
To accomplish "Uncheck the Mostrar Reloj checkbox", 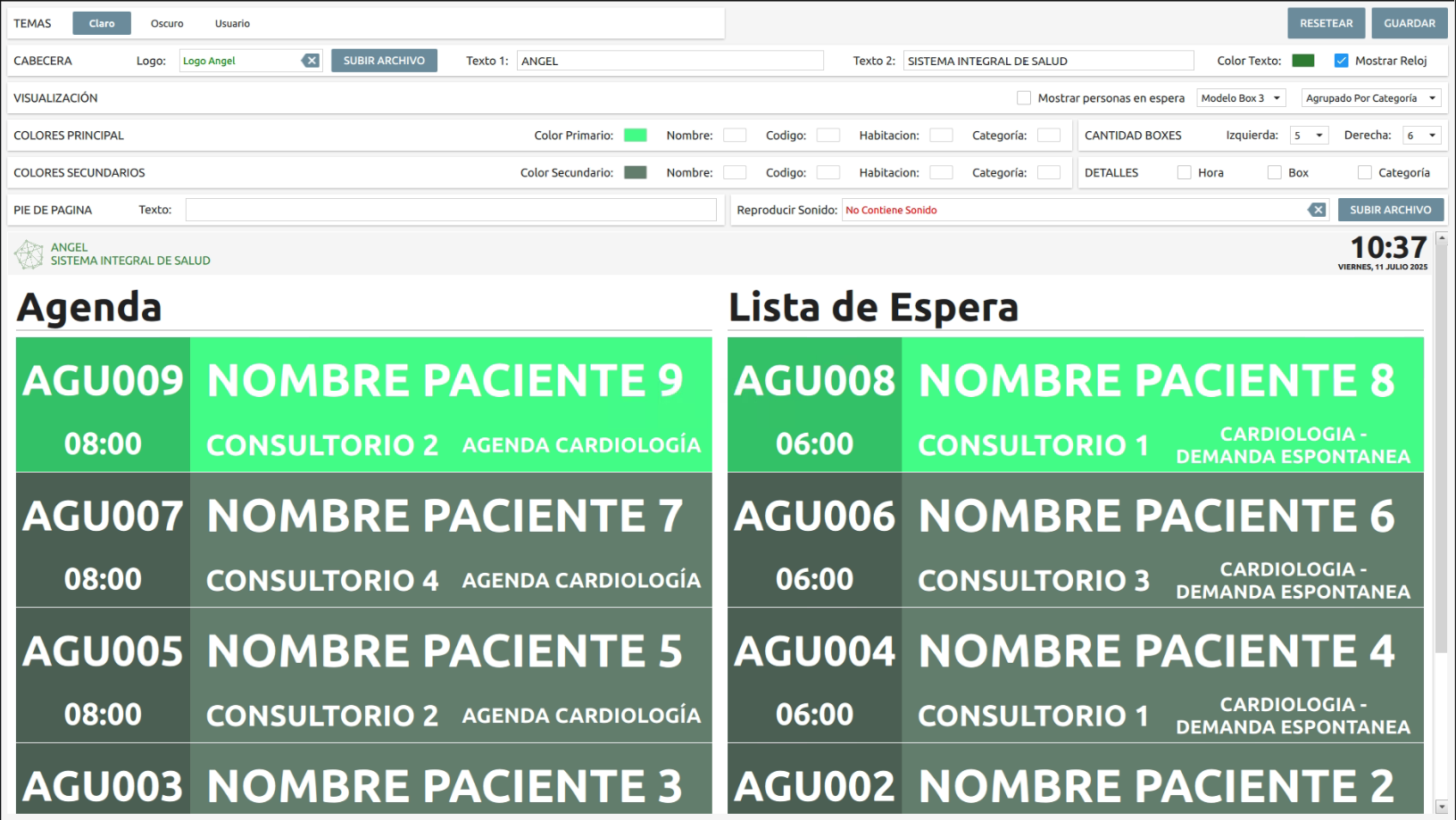I will pyautogui.click(x=1341, y=61).
